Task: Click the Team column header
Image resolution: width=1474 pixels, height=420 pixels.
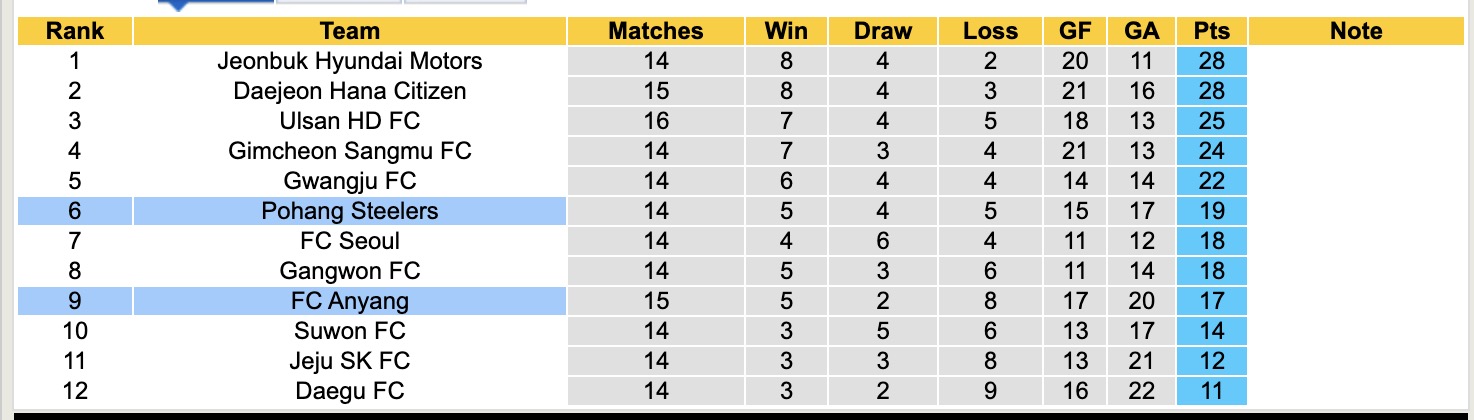Action: point(349,31)
